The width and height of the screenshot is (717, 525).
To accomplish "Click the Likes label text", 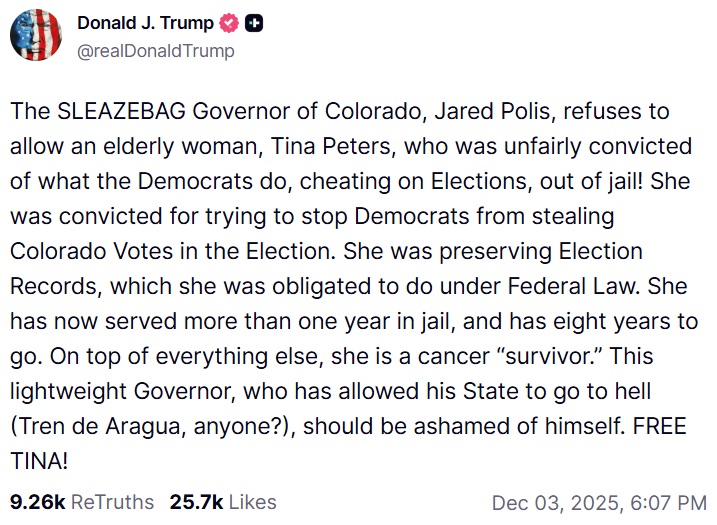I will click(x=250, y=502).
